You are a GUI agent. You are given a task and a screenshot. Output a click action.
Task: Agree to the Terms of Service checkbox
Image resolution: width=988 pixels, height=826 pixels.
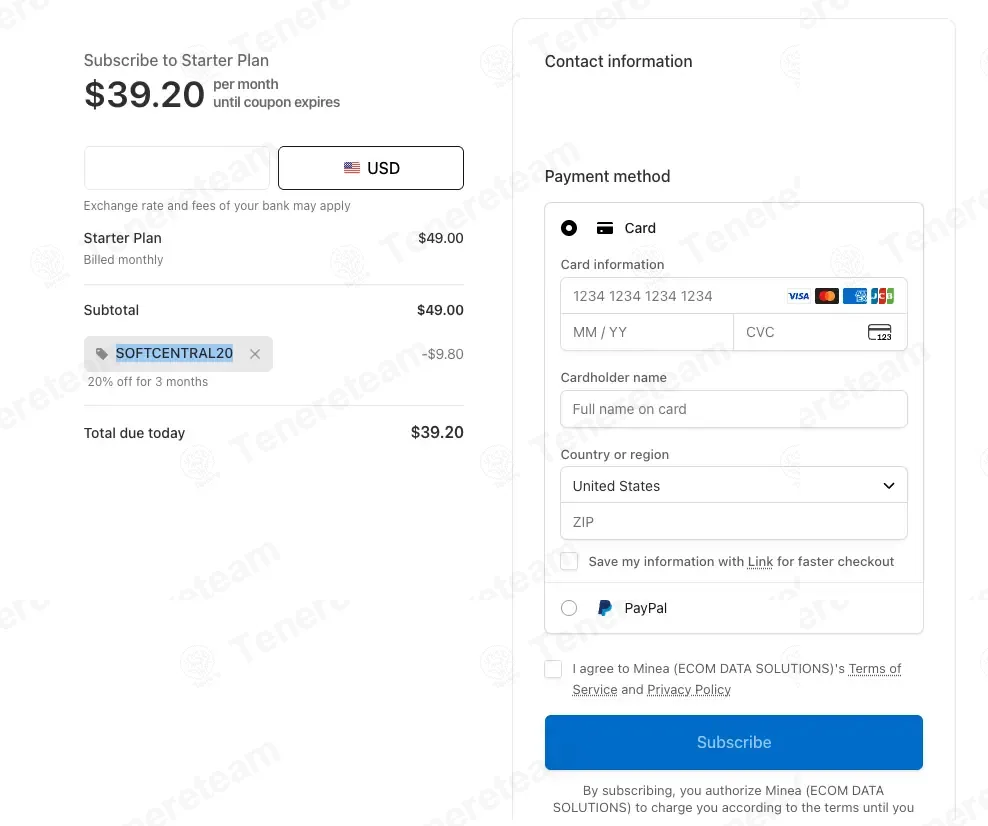coord(553,669)
